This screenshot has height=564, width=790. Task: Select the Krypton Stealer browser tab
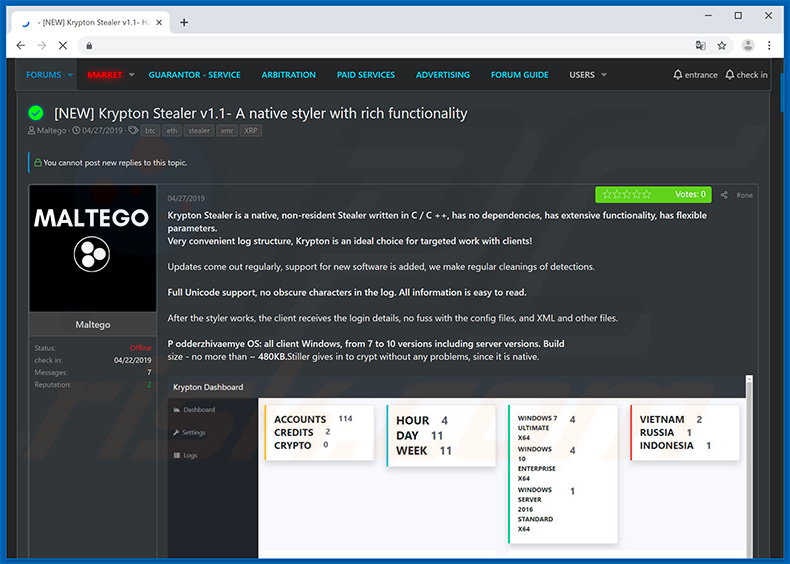(91, 22)
